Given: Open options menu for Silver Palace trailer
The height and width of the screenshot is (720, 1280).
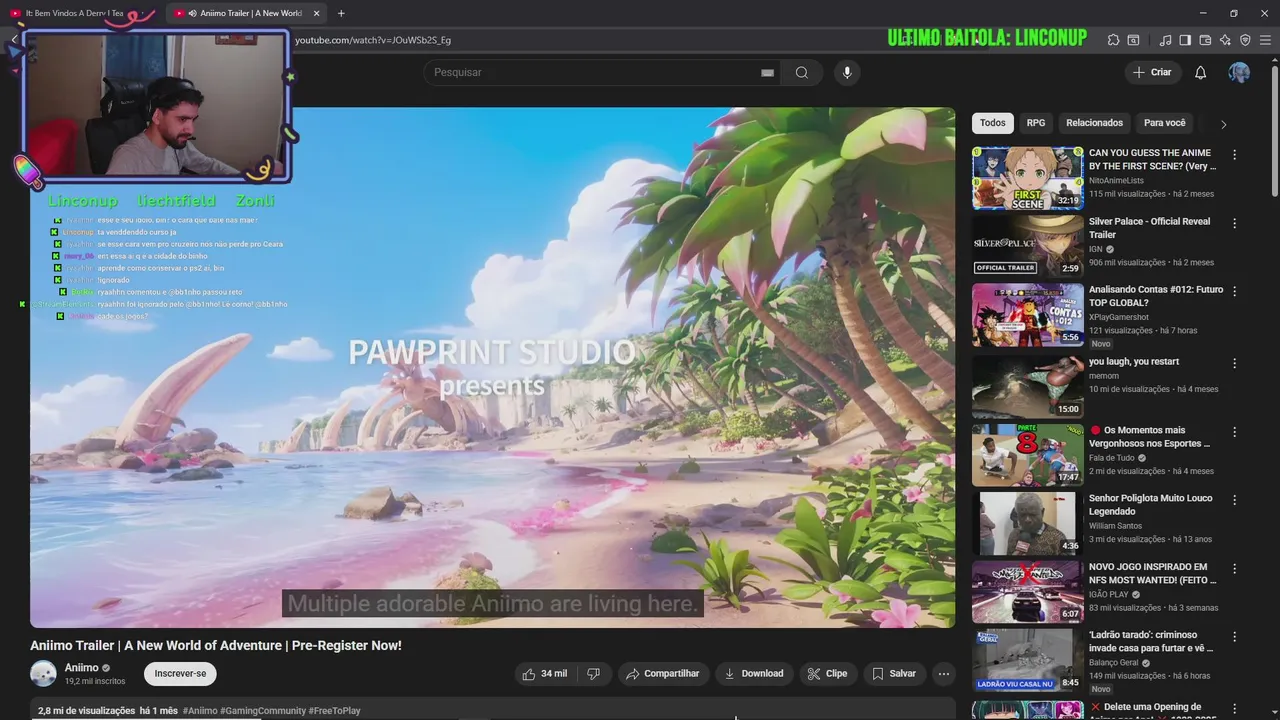Looking at the screenshot, I should pyautogui.click(x=1234, y=223).
